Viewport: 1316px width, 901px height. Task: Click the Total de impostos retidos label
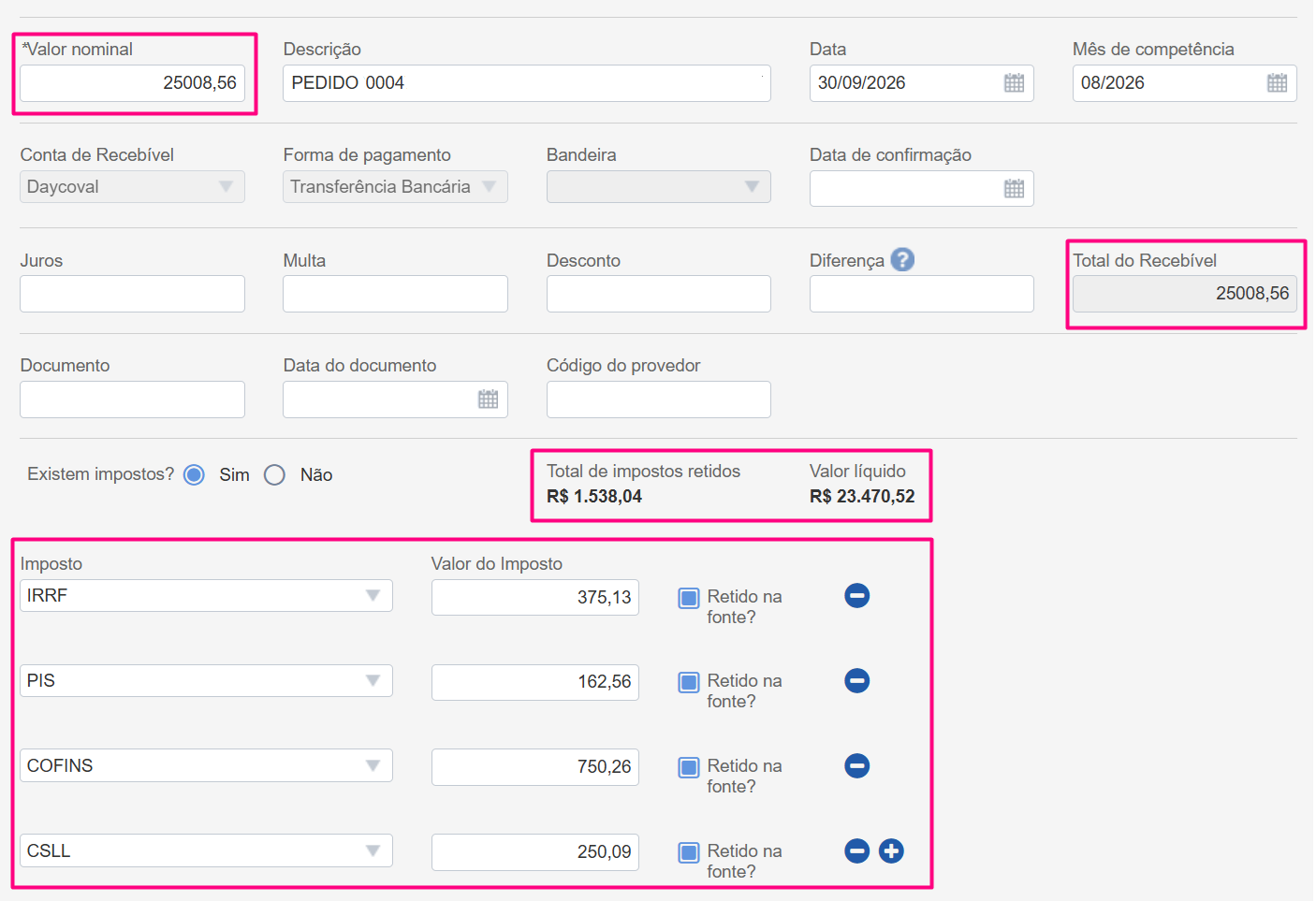tap(643, 472)
